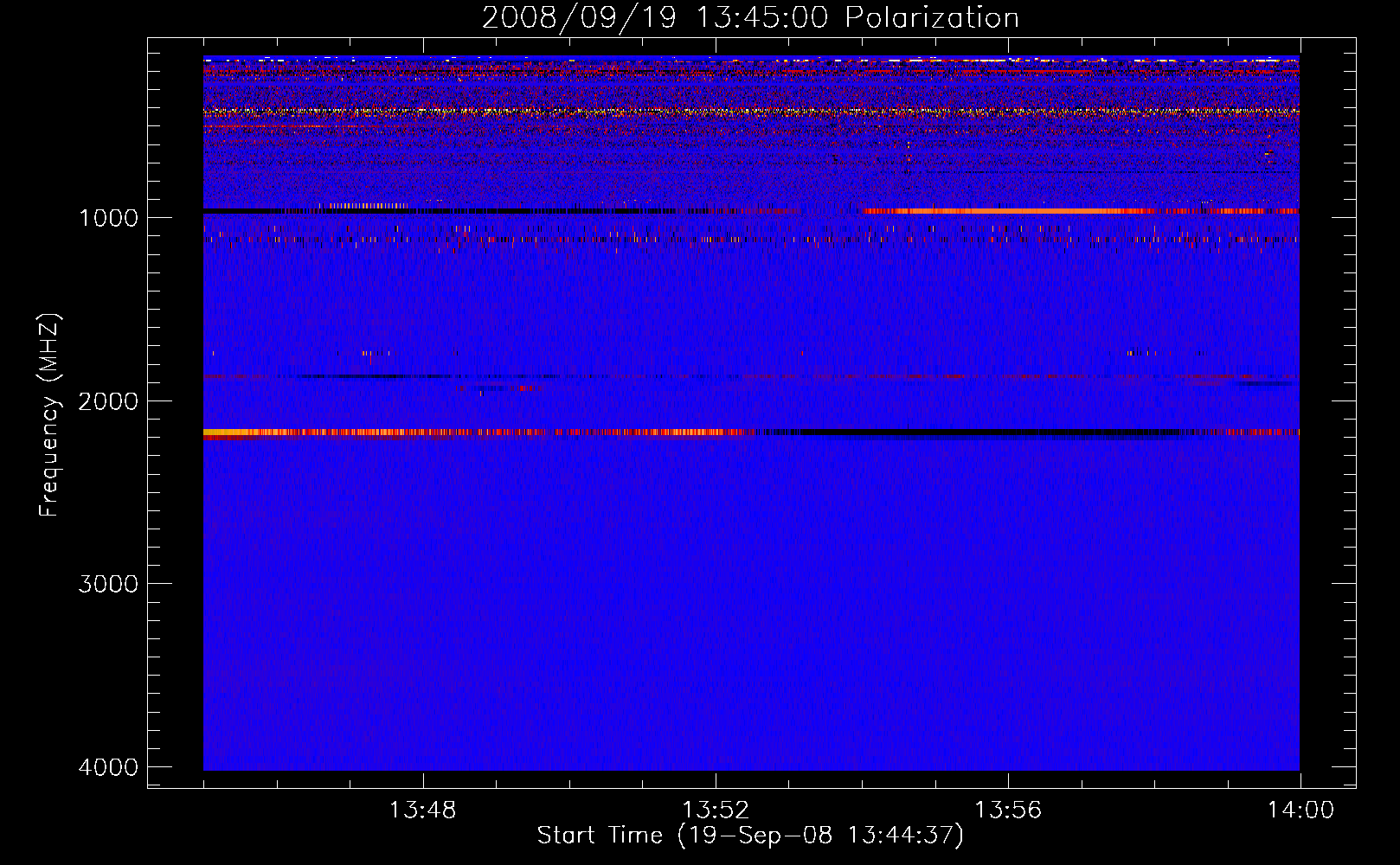The image size is (1400, 865).
Task: Click the '3000' frequency tick label
Action: click(108, 584)
